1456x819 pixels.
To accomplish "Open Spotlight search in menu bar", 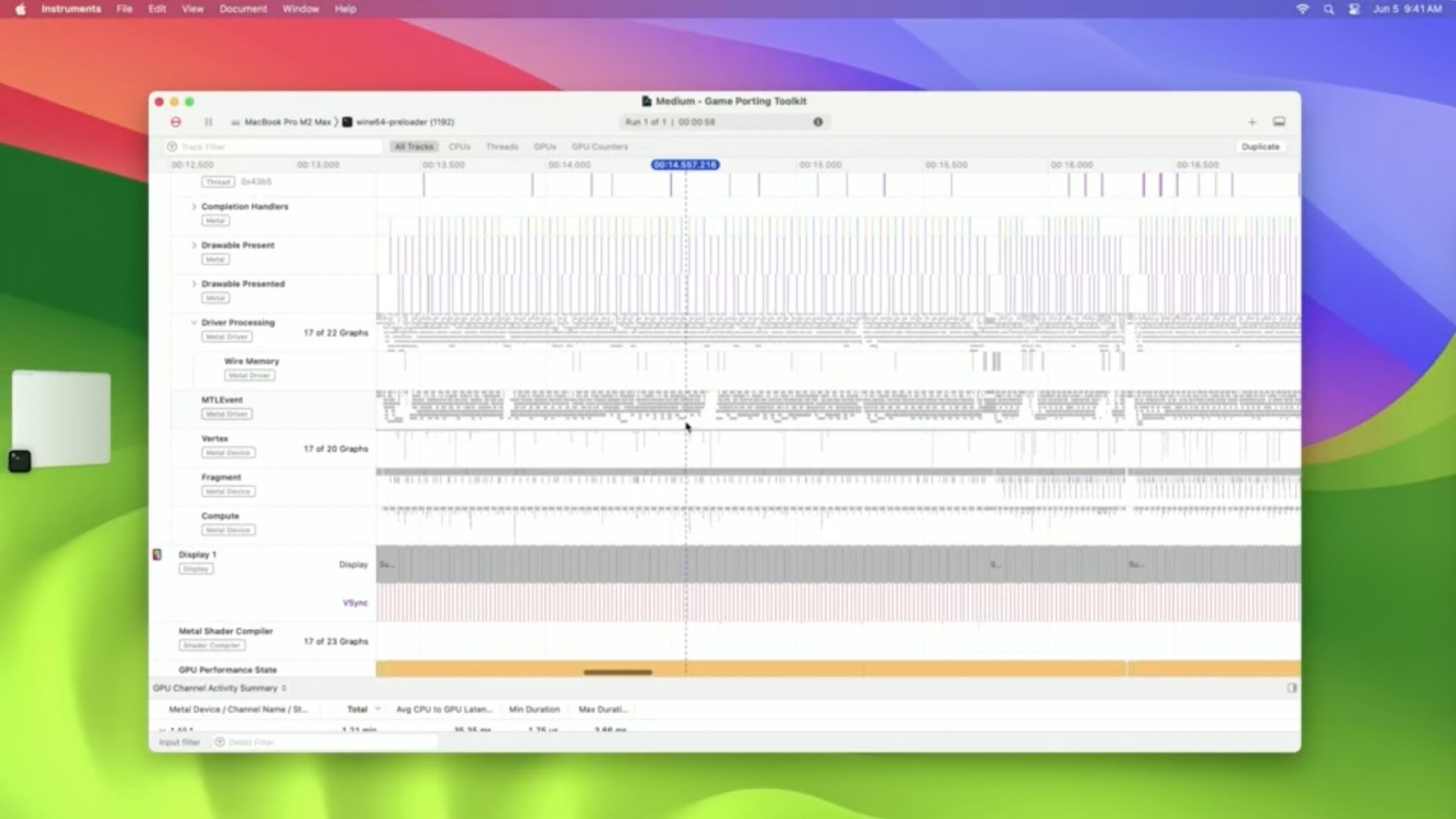I will [x=1328, y=9].
